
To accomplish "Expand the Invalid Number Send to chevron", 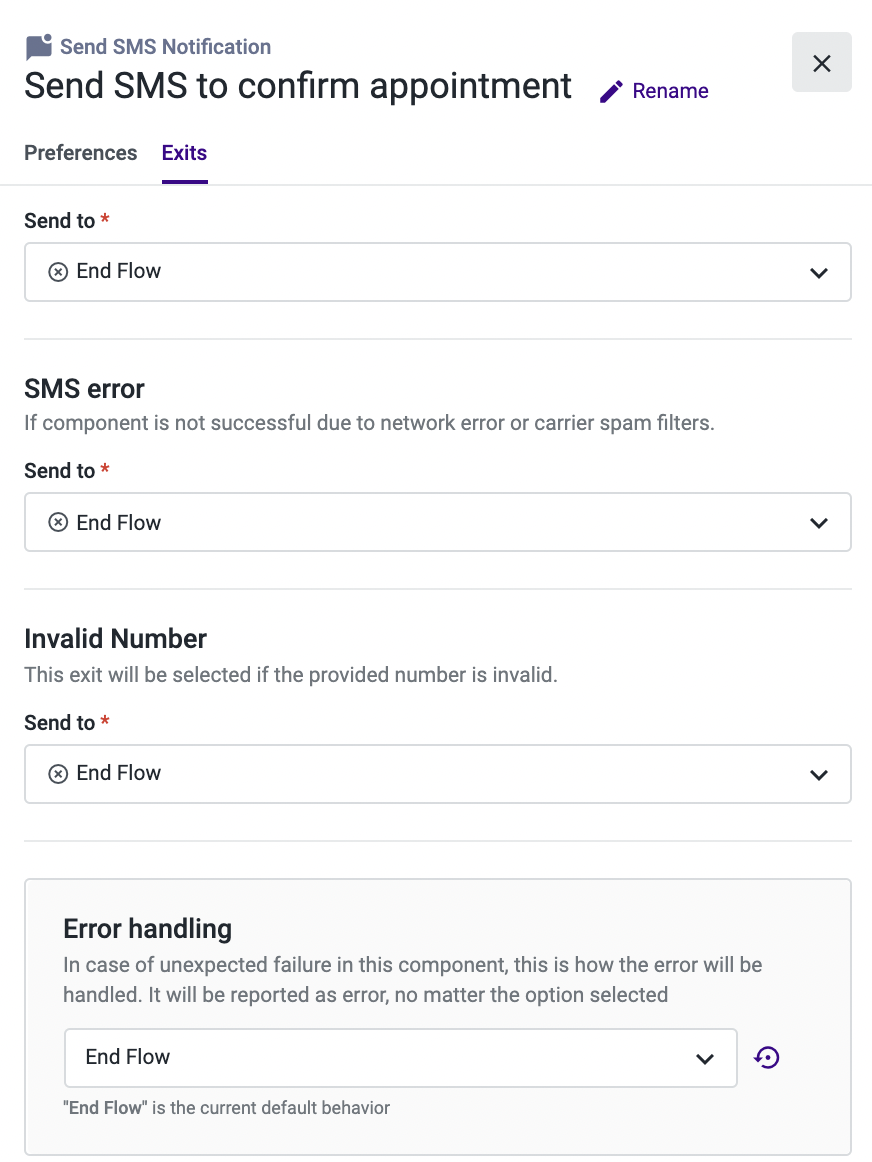I will (819, 775).
